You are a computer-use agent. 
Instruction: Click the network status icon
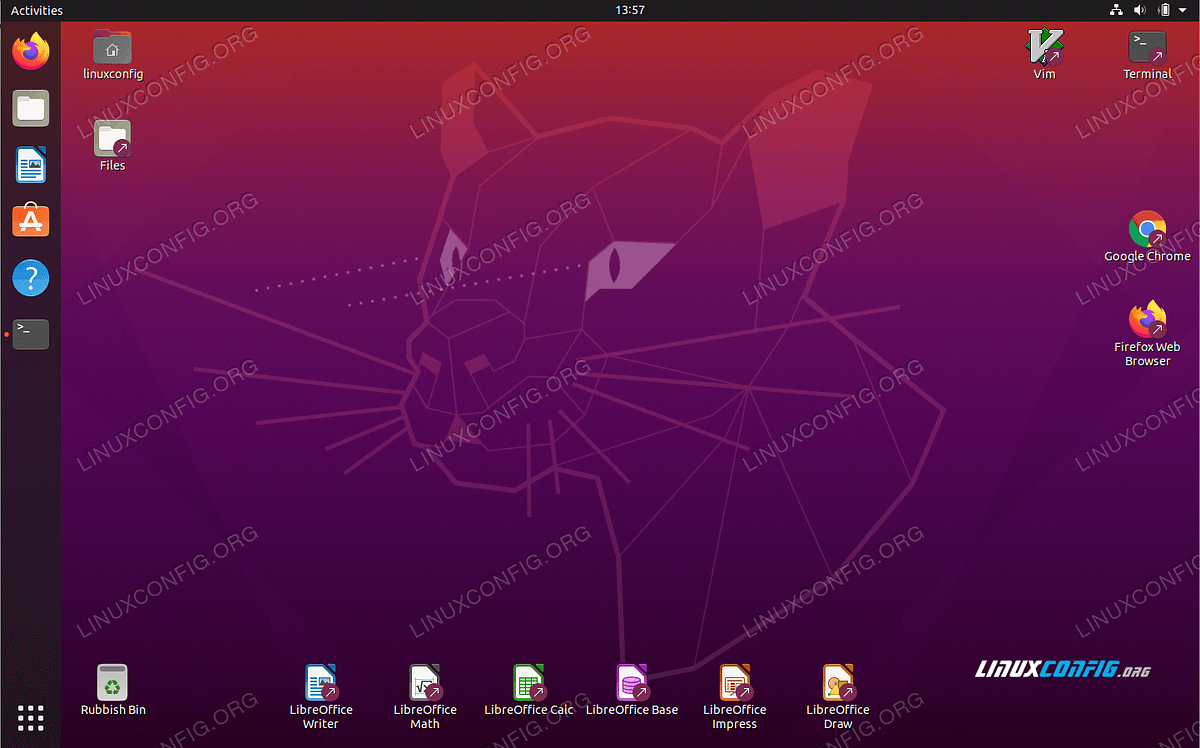pyautogui.click(x=1116, y=10)
